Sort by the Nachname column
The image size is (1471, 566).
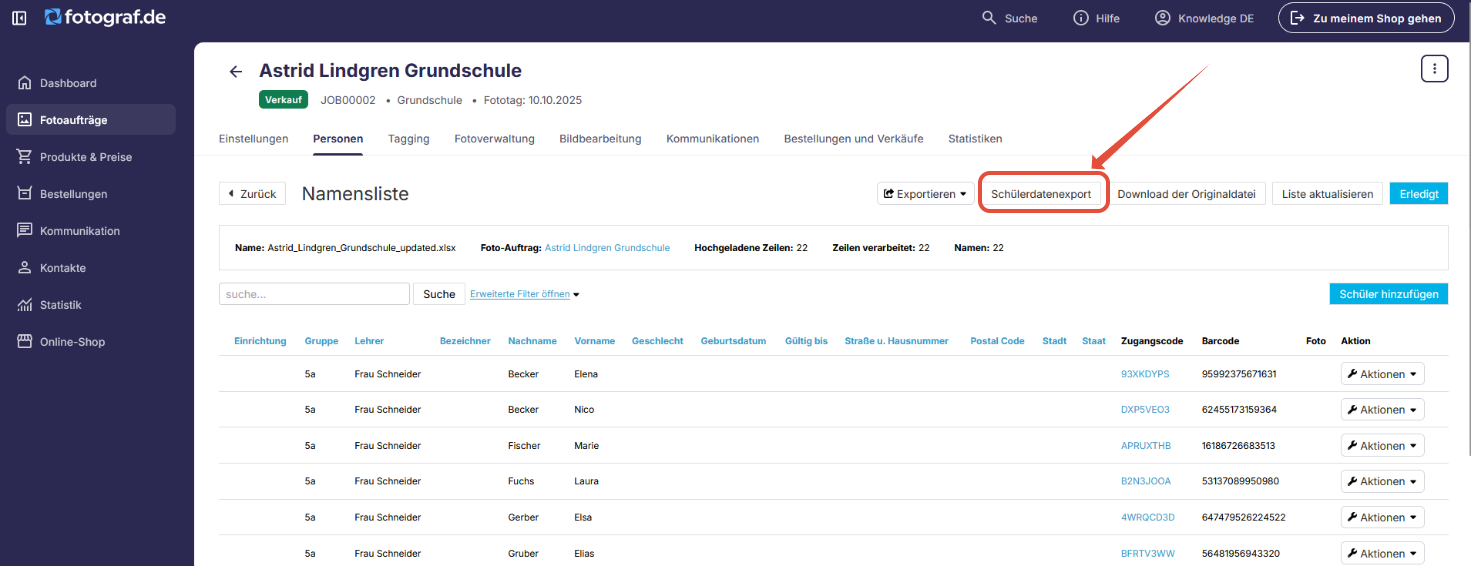click(532, 341)
